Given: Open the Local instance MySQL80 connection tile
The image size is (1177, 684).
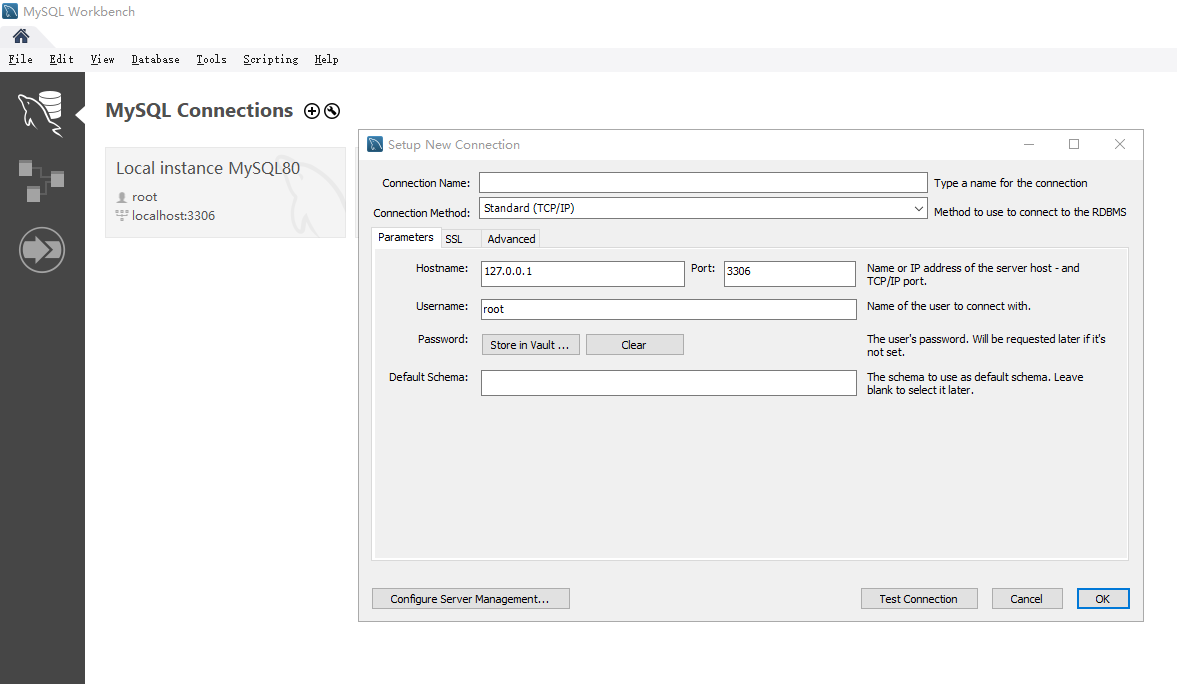Looking at the screenshot, I should pos(225,192).
